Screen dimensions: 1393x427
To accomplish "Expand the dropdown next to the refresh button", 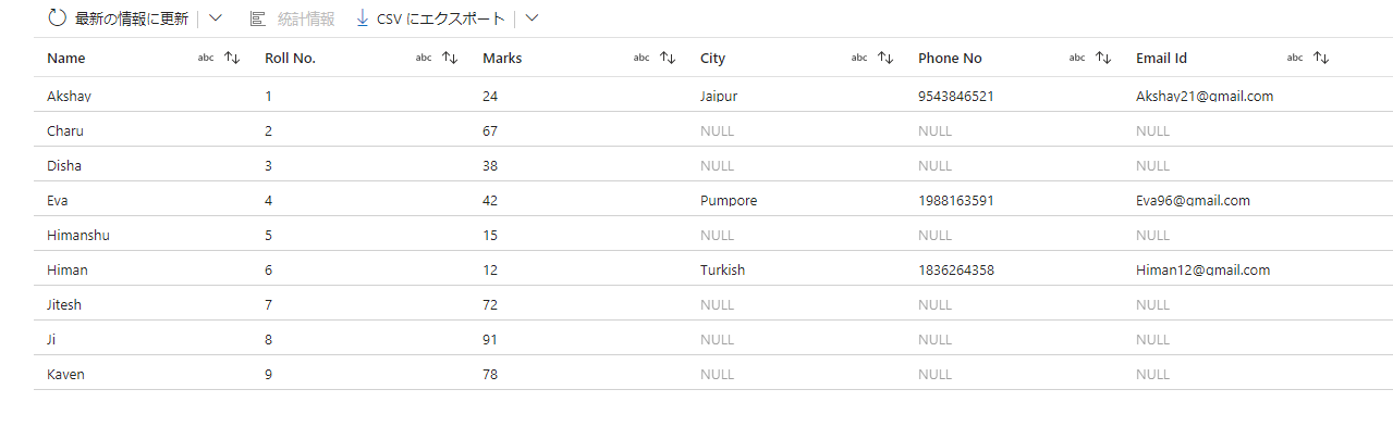I will (215, 18).
